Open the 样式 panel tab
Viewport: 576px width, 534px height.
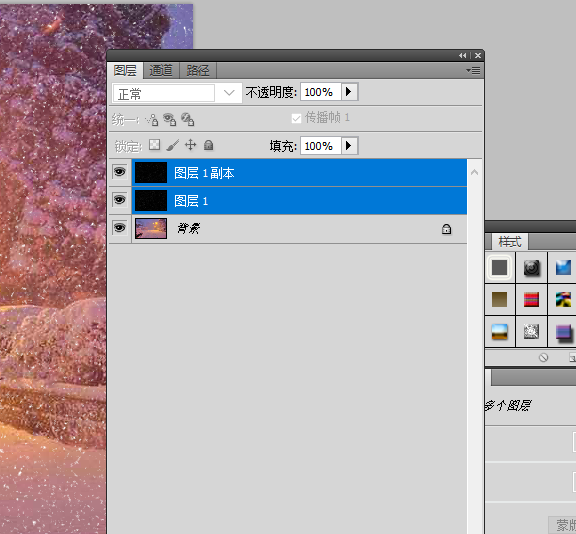pos(510,242)
